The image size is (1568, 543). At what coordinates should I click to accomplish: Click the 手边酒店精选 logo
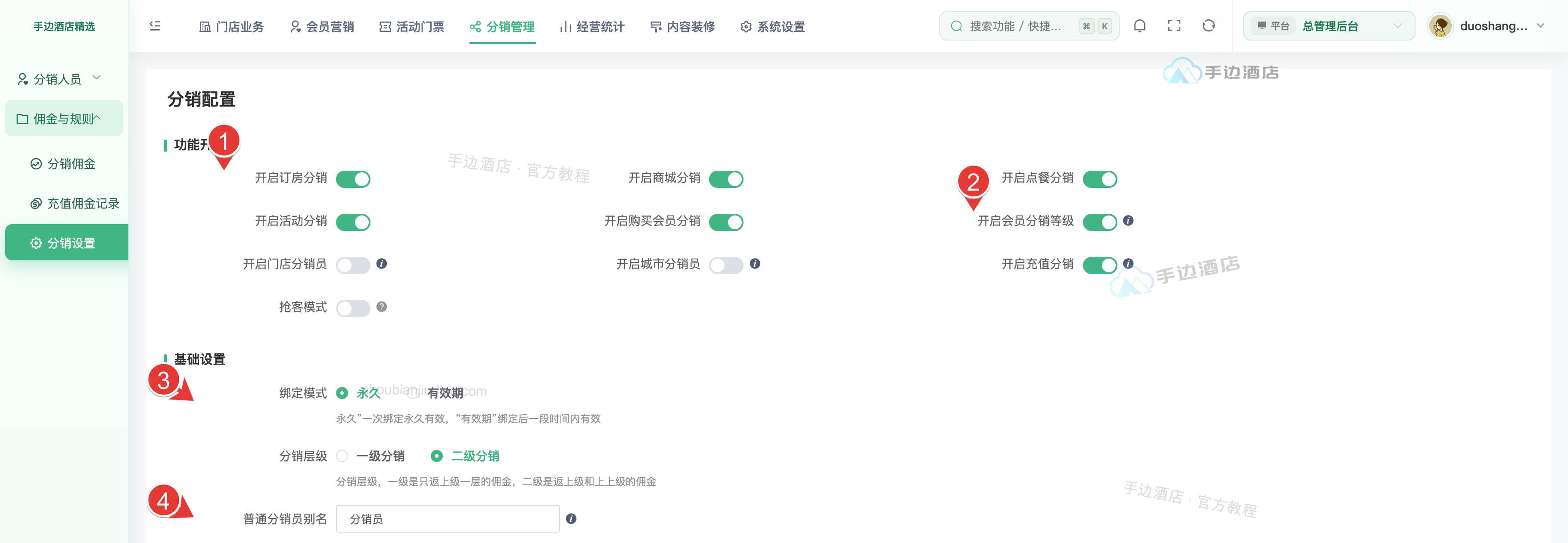[x=64, y=26]
